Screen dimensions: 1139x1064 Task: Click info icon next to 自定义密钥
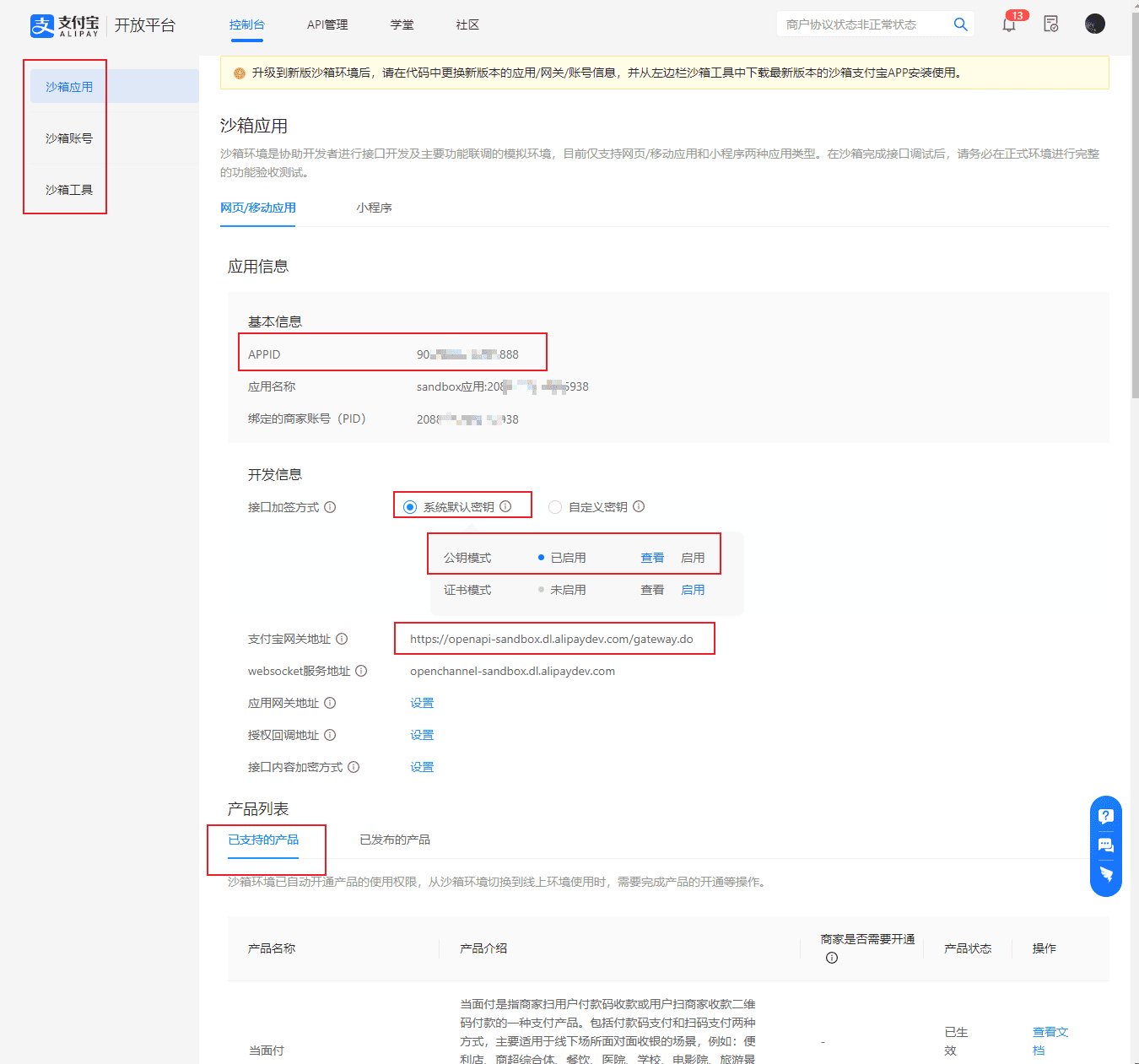click(x=639, y=506)
